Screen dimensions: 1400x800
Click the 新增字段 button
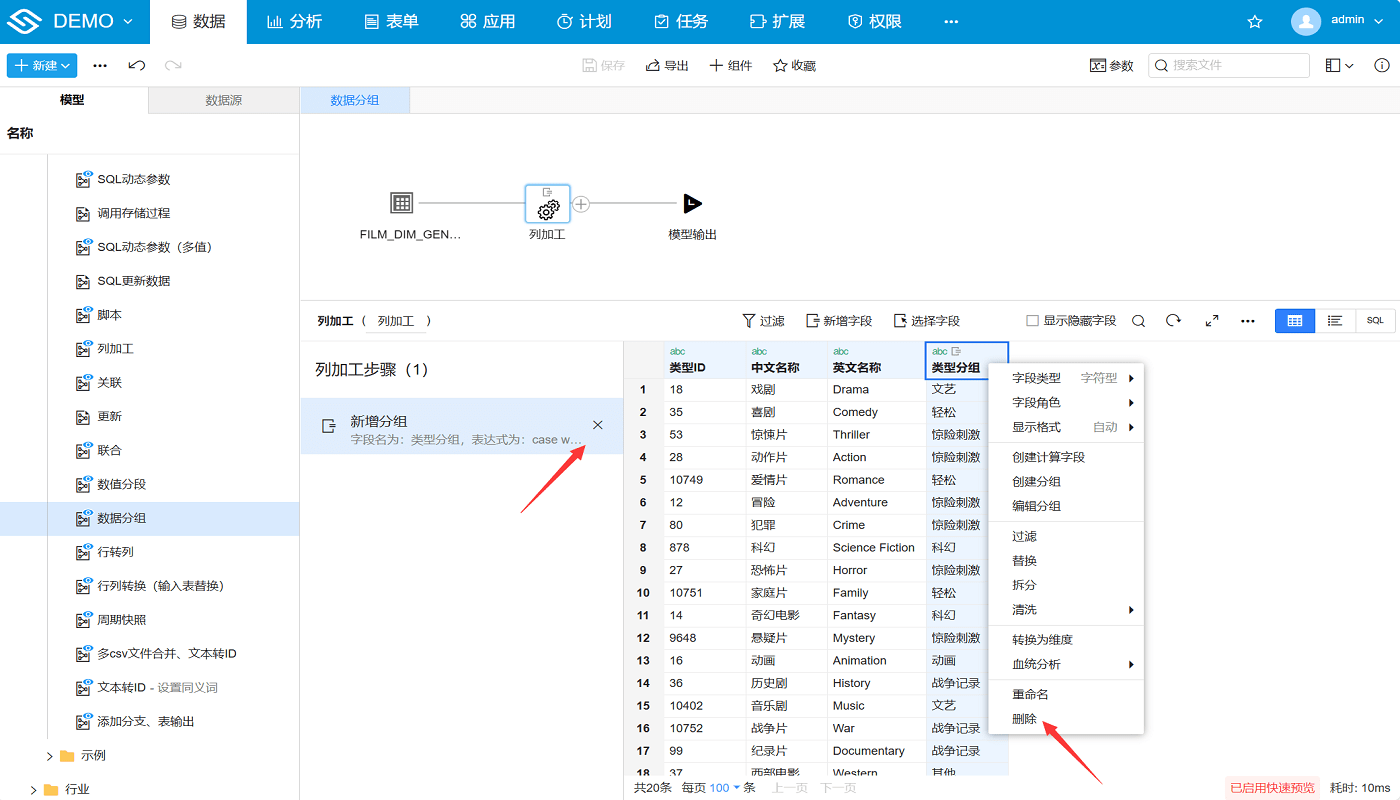[838, 321]
